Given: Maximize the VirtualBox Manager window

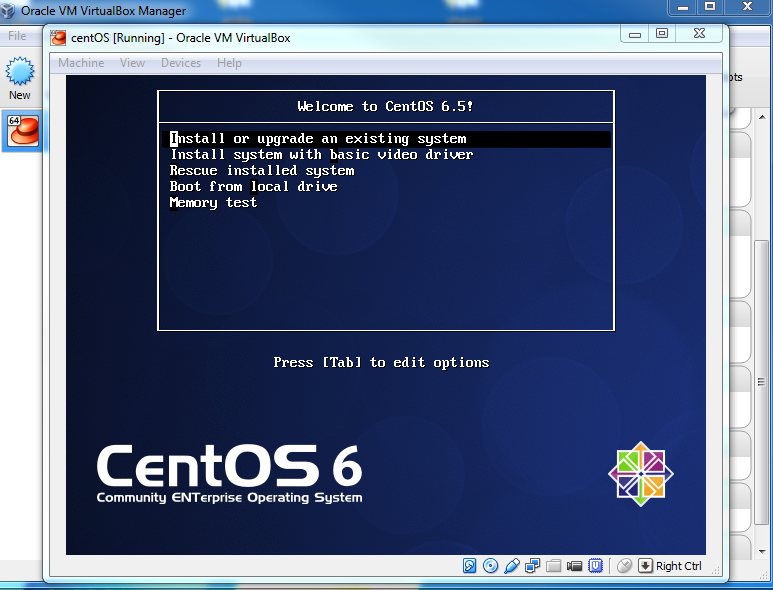Looking at the screenshot, I should click(x=710, y=7).
